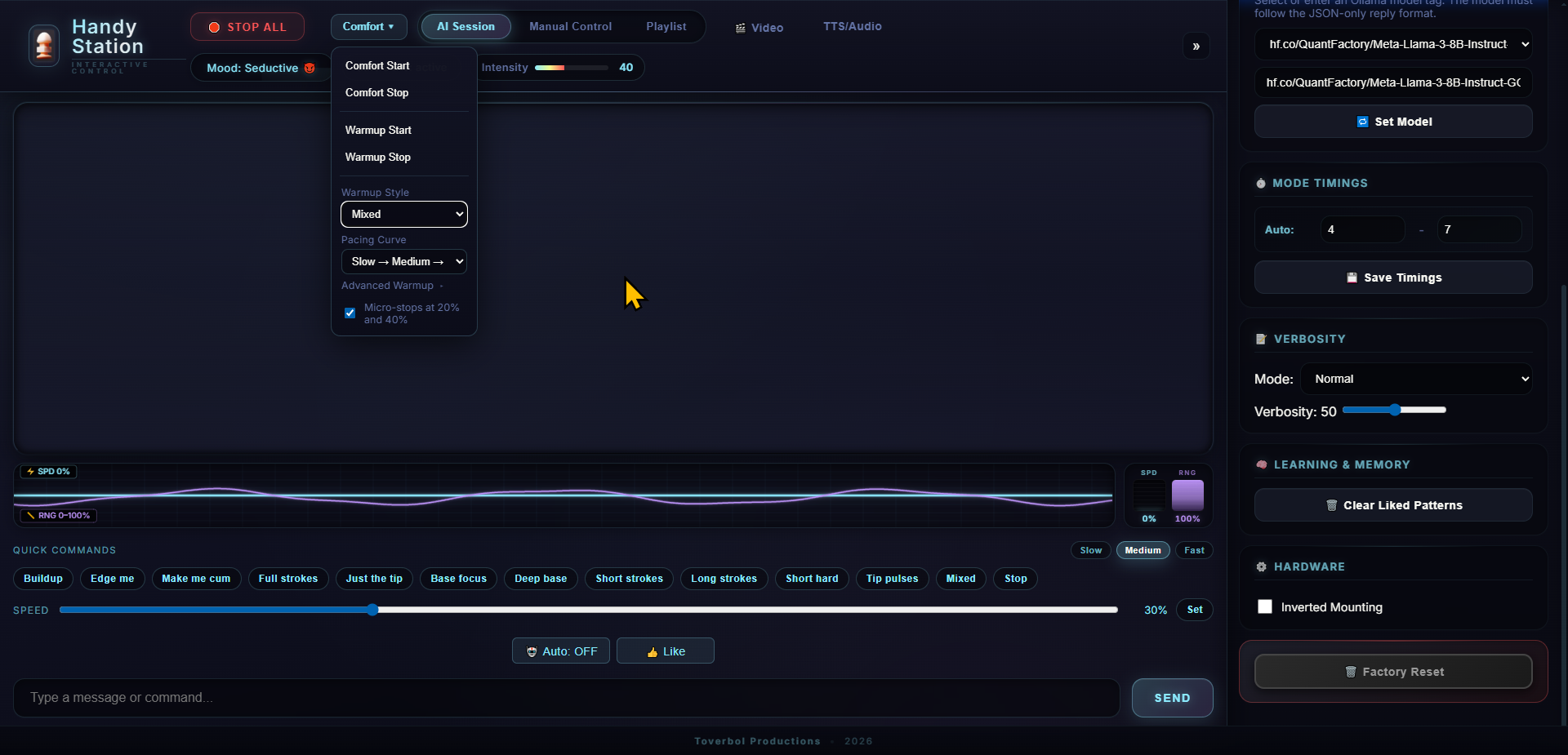The height and width of the screenshot is (755, 1568).
Task: Click the Auto minimum timing field showing 4
Action: 1363,229
